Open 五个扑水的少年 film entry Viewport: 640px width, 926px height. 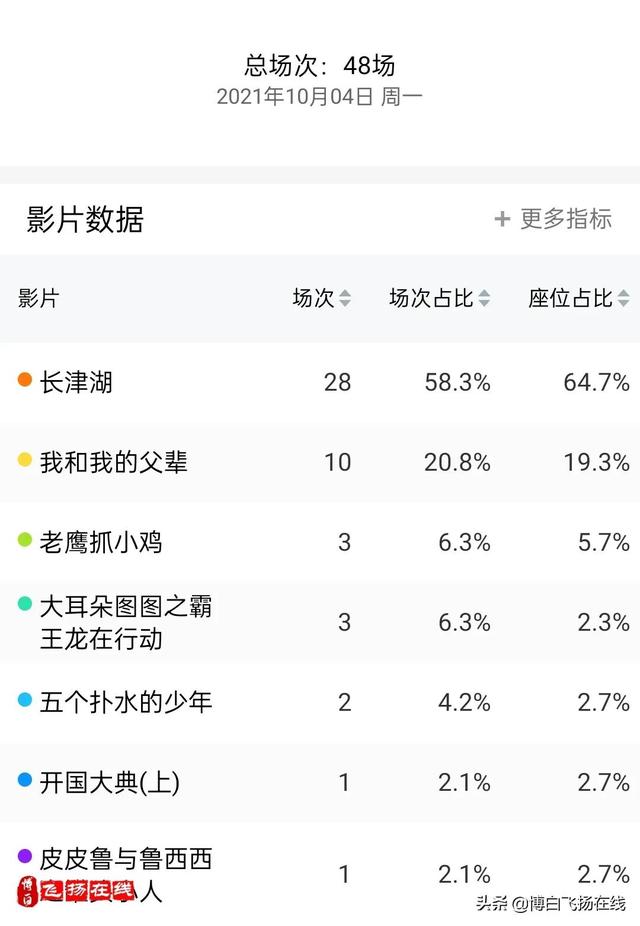(x=126, y=702)
